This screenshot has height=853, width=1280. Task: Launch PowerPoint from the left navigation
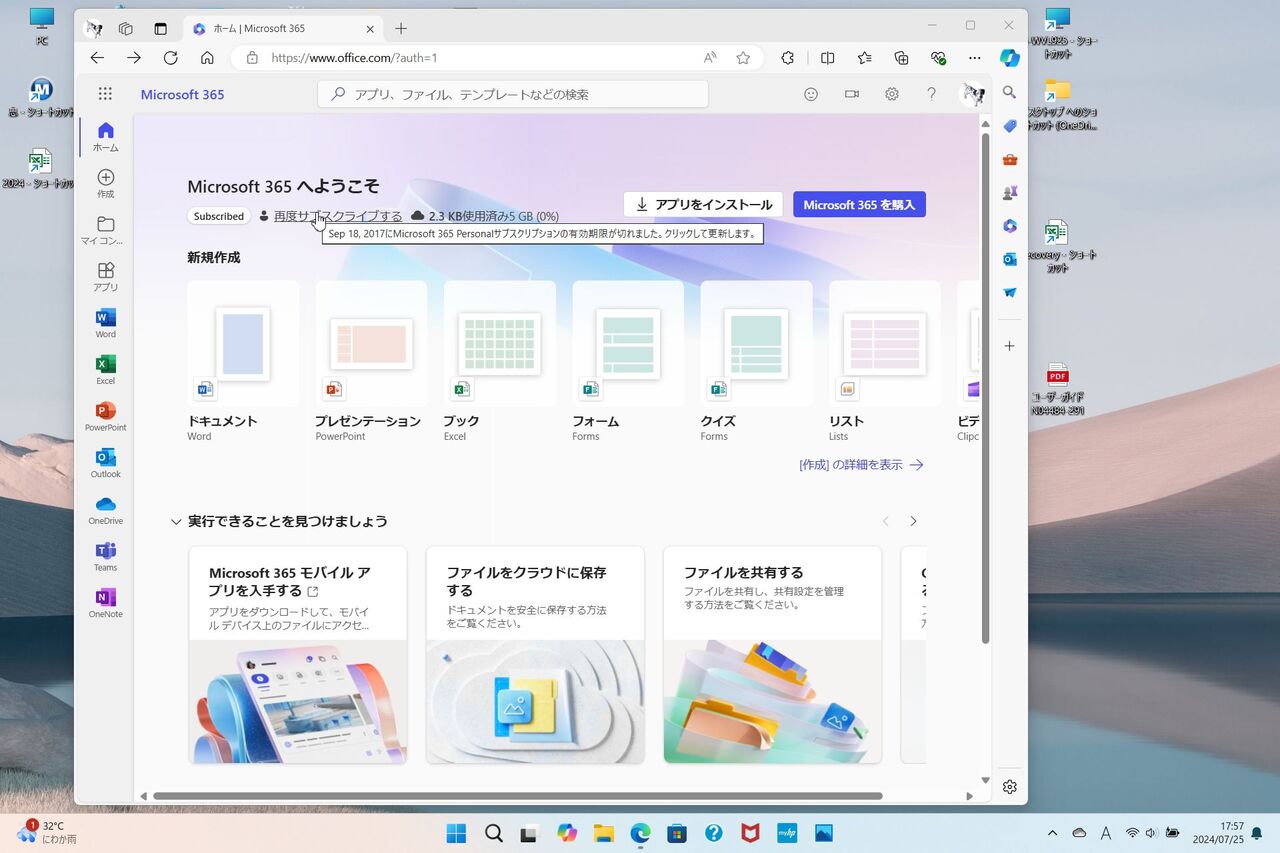pos(106,417)
